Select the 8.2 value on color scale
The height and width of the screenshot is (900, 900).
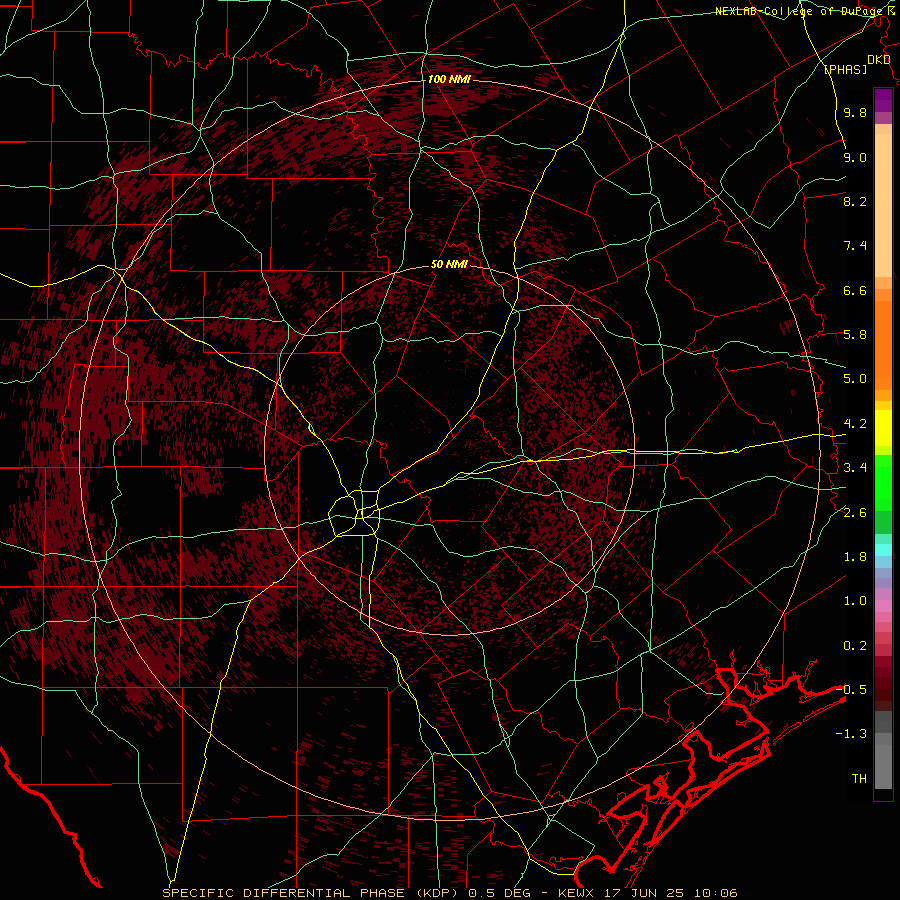tap(855, 201)
